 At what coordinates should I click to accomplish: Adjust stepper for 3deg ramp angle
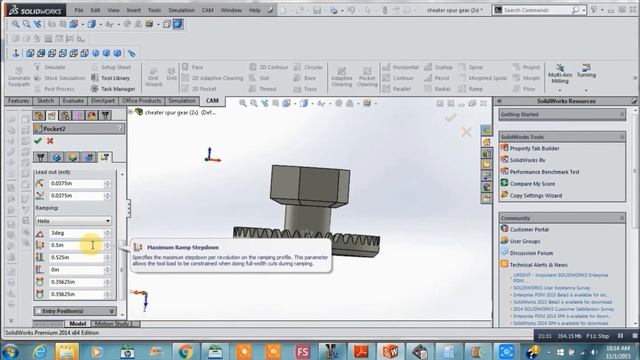click(x=107, y=233)
